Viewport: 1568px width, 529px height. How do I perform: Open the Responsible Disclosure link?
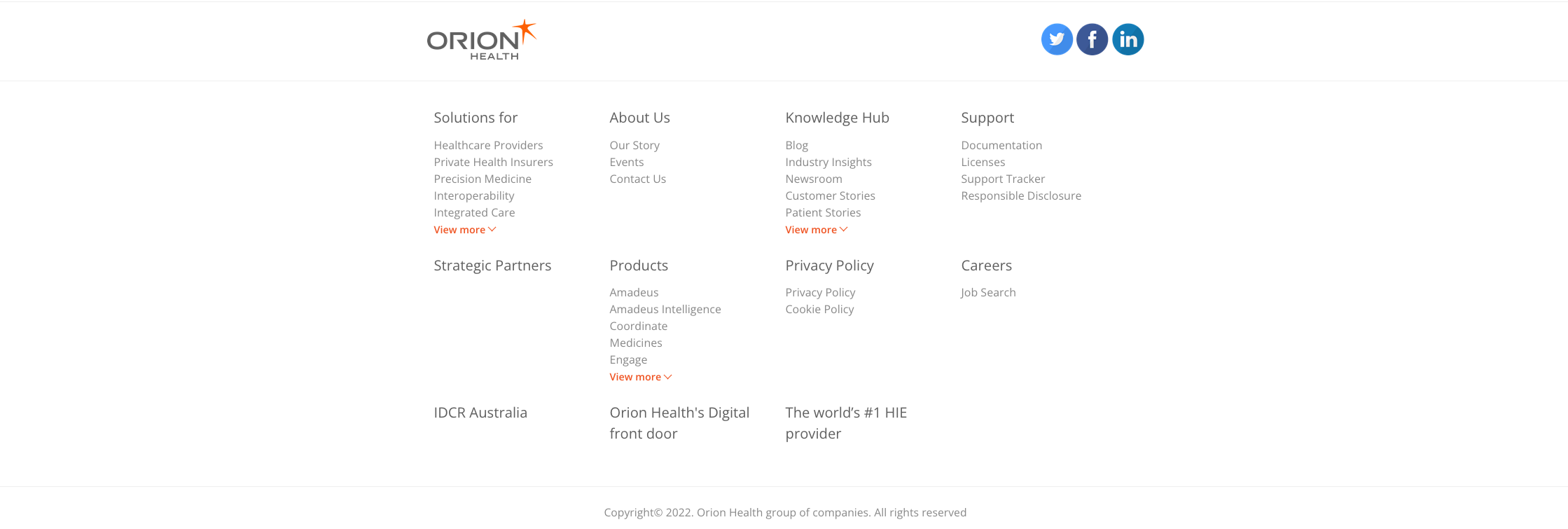pos(1020,195)
